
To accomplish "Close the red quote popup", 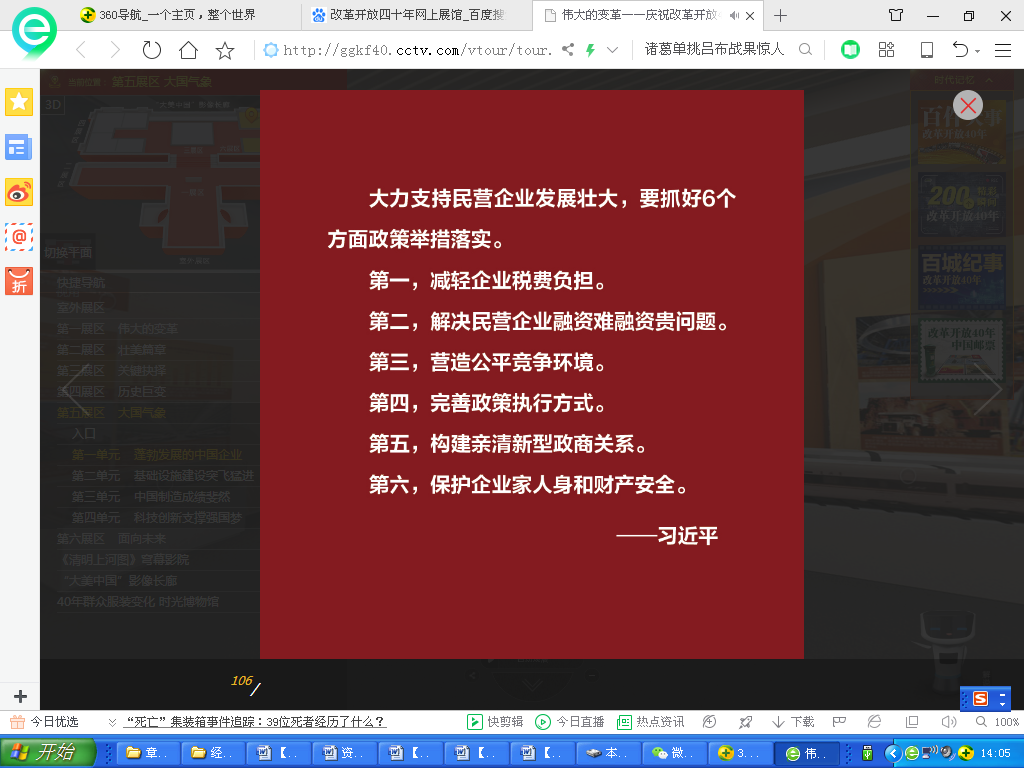I will pos(967,105).
